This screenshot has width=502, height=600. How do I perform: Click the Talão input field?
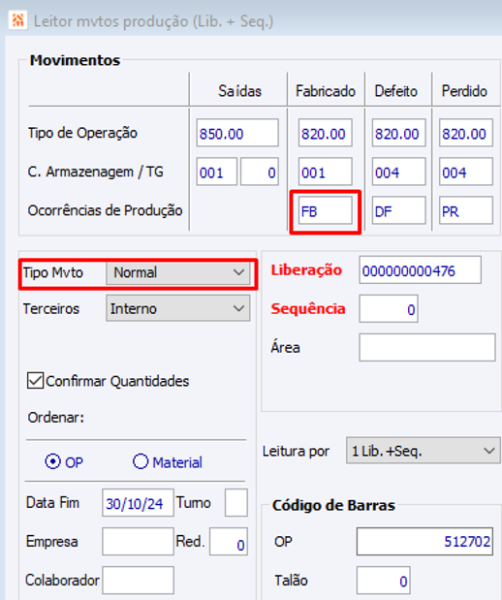(x=383, y=580)
